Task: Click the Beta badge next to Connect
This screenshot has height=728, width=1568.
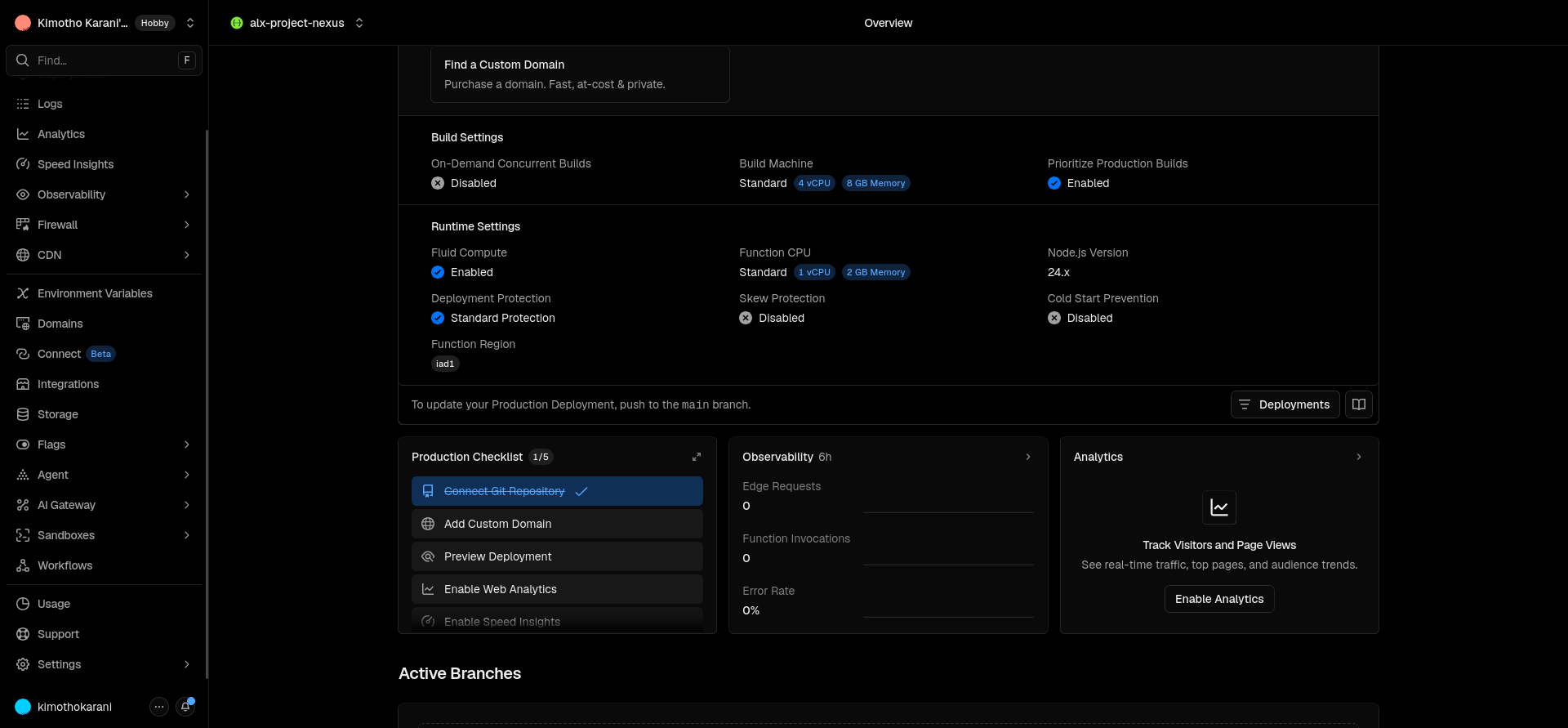Action: pyautogui.click(x=101, y=354)
